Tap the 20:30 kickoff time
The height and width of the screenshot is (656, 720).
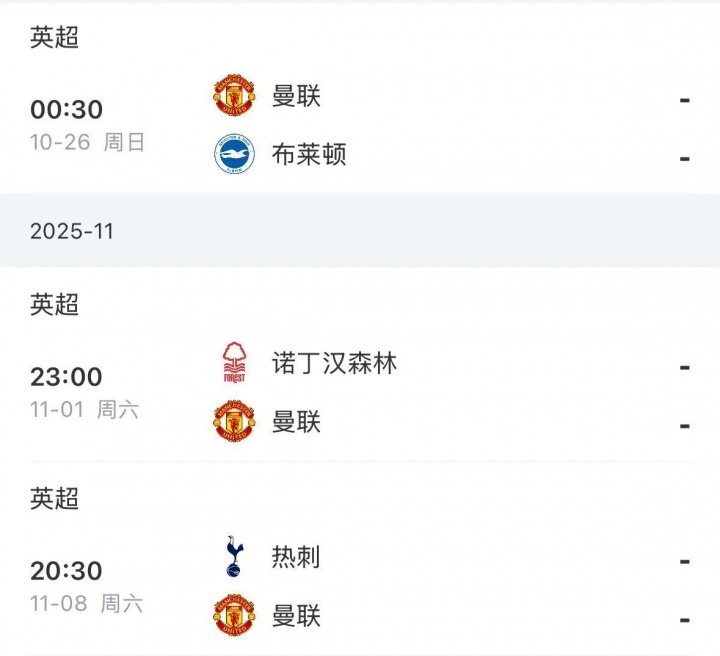(66, 571)
